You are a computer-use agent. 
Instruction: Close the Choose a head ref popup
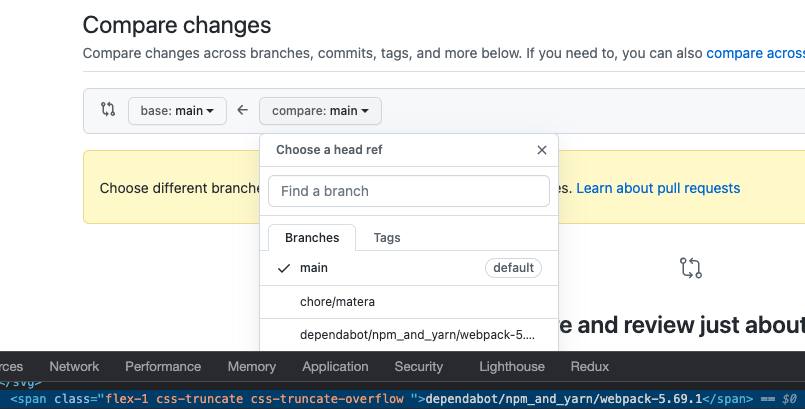tap(542, 150)
